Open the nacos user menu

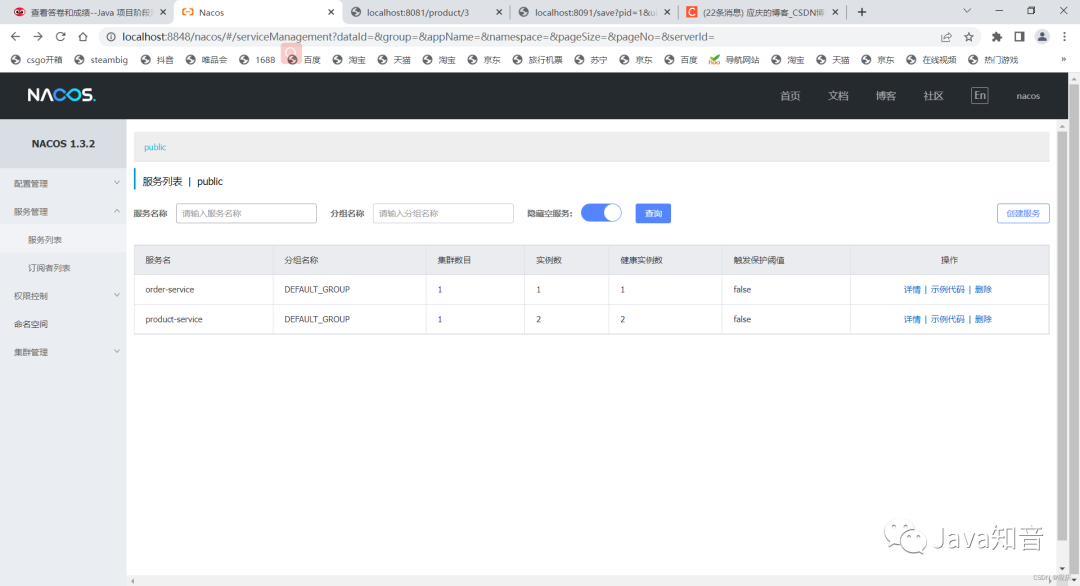[1028, 96]
